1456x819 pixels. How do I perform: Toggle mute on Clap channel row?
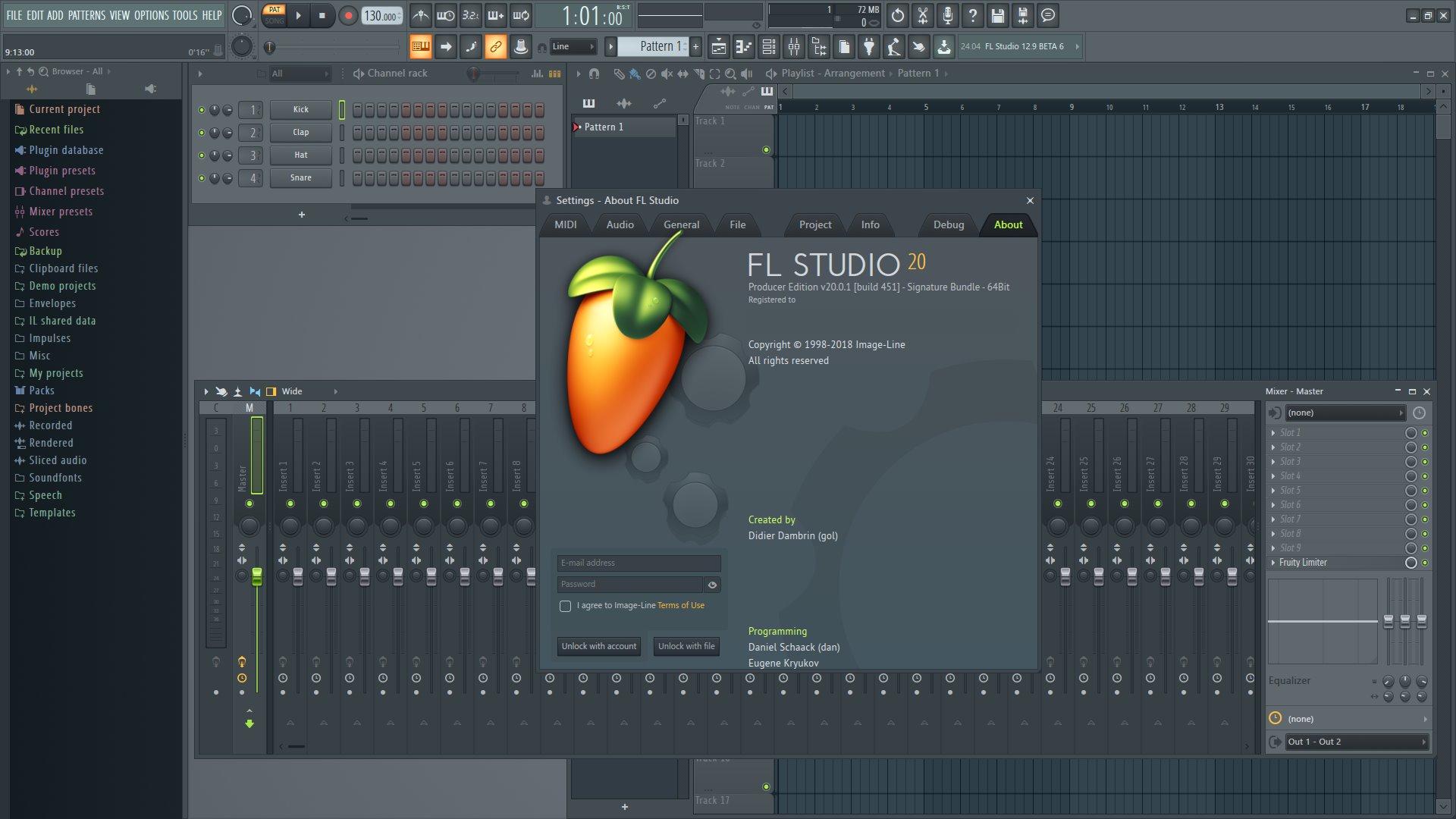pyautogui.click(x=201, y=132)
